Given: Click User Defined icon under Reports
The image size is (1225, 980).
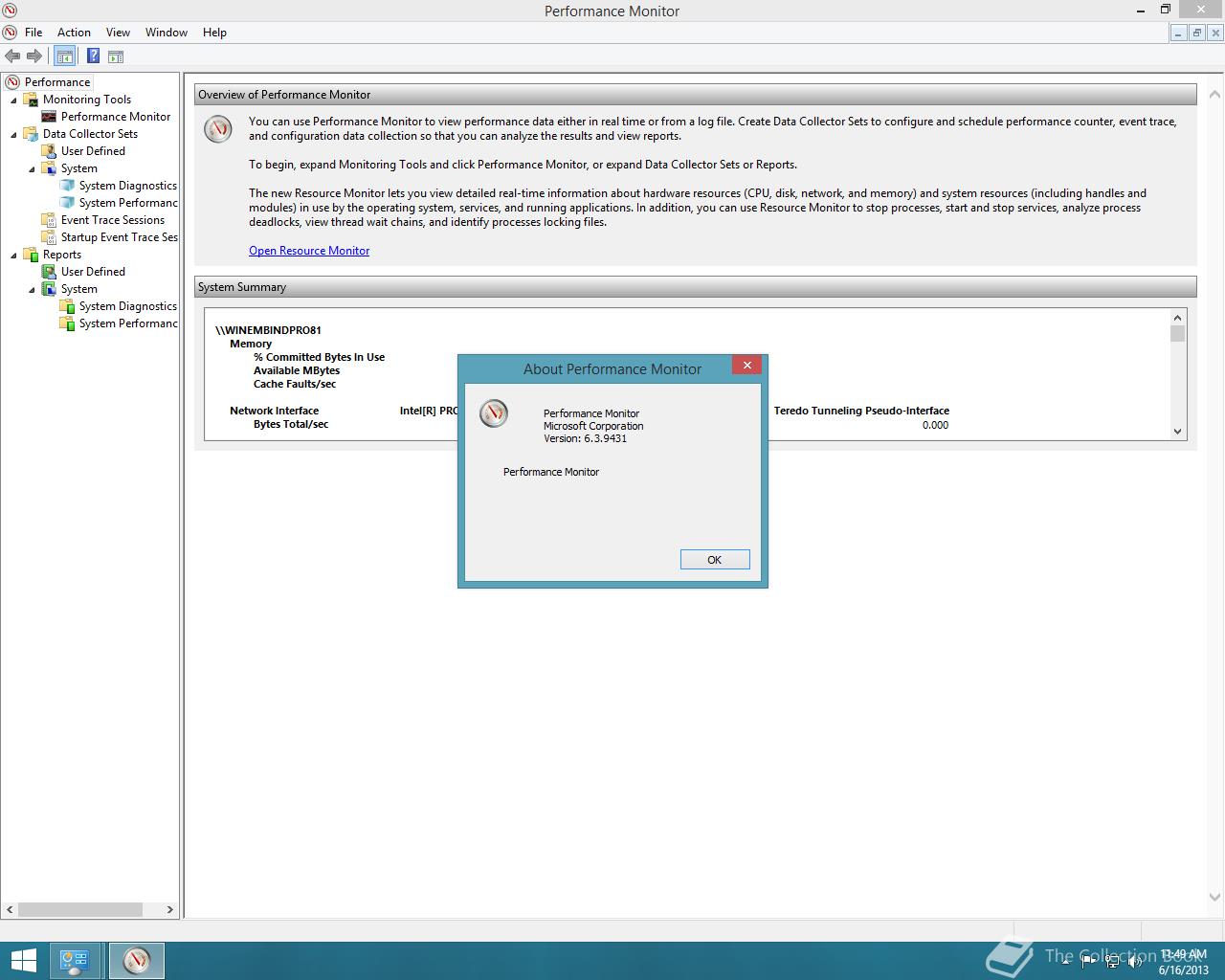Looking at the screenshot, I should click(x=49, y=272).
